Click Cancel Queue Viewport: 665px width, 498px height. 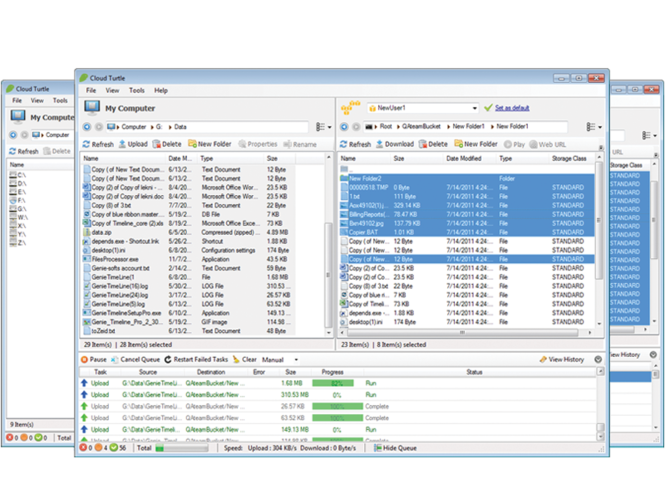point(139,359)
